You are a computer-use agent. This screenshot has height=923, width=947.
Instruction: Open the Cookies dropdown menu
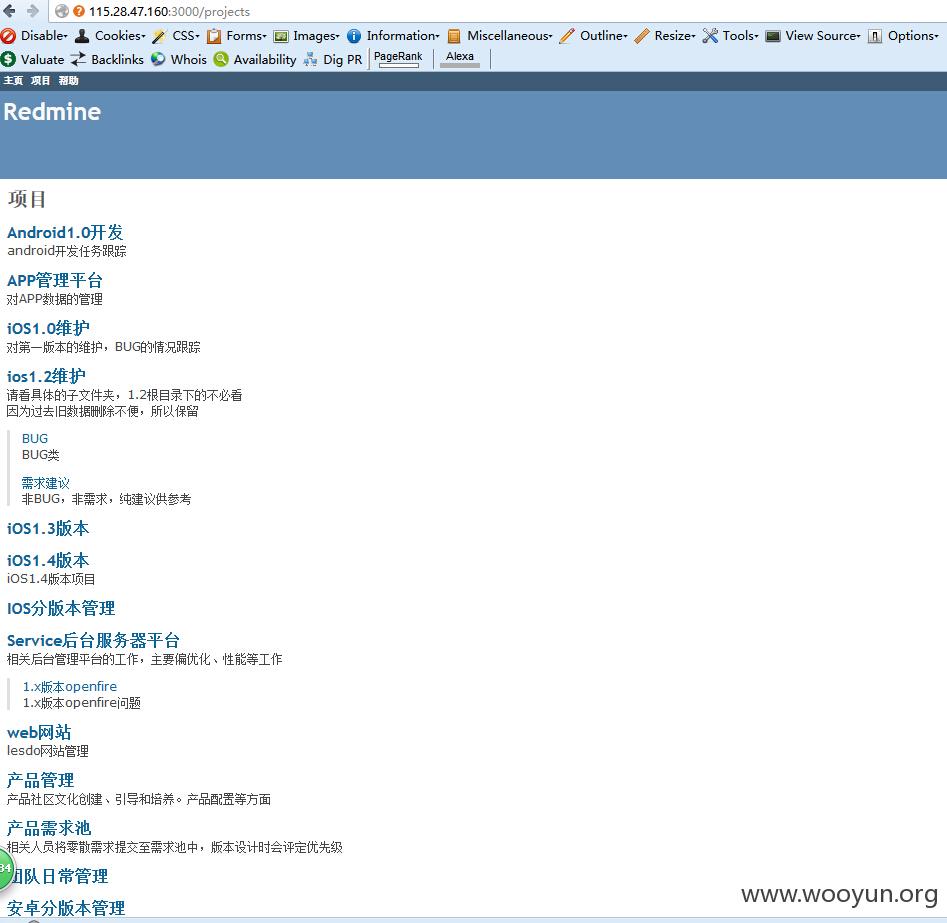pos(120,36)
